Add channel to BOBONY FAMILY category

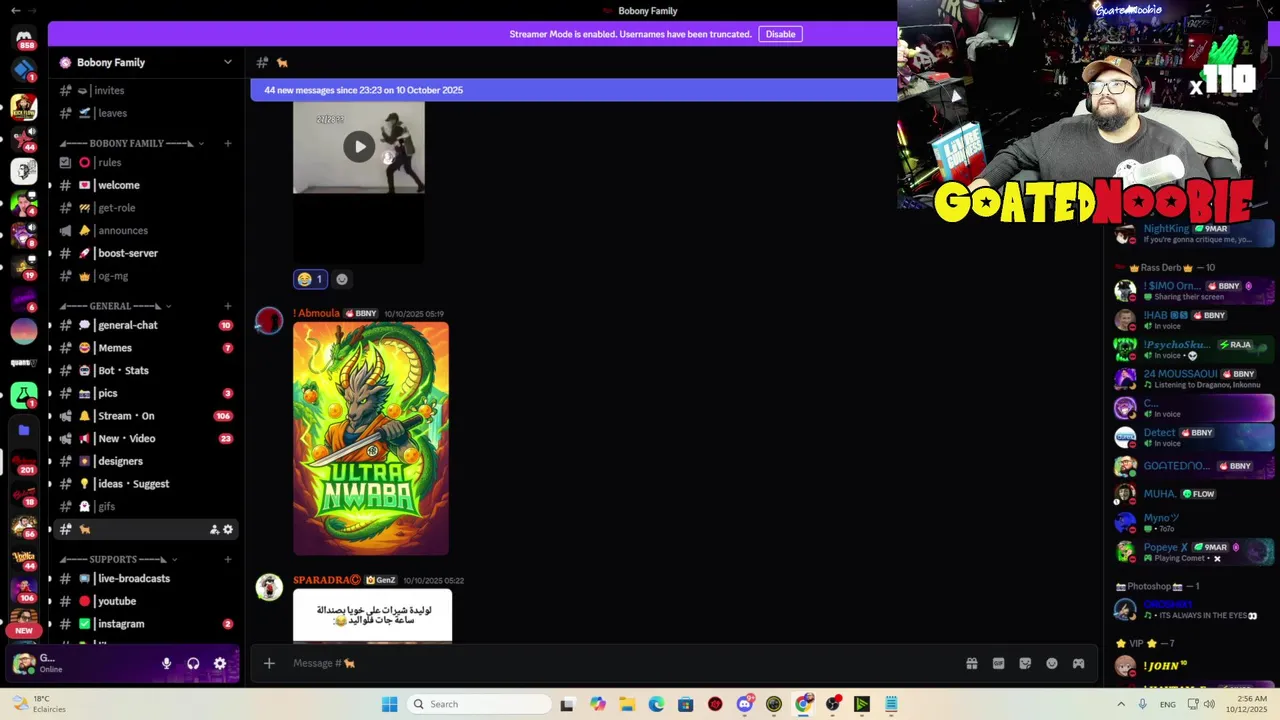228,143
